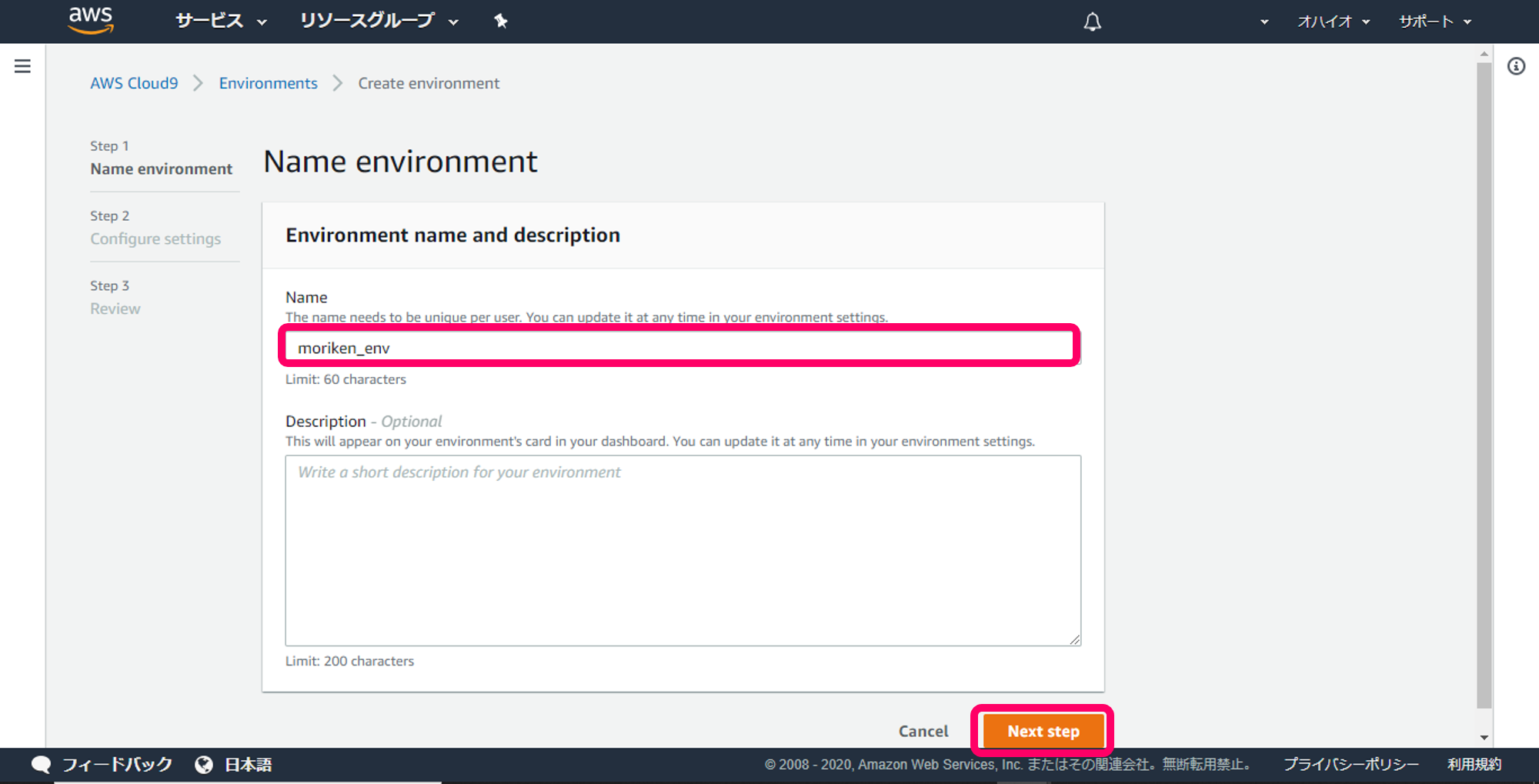Open the サポート dropdown
1539x784 pixels.
coord(1435,22)
